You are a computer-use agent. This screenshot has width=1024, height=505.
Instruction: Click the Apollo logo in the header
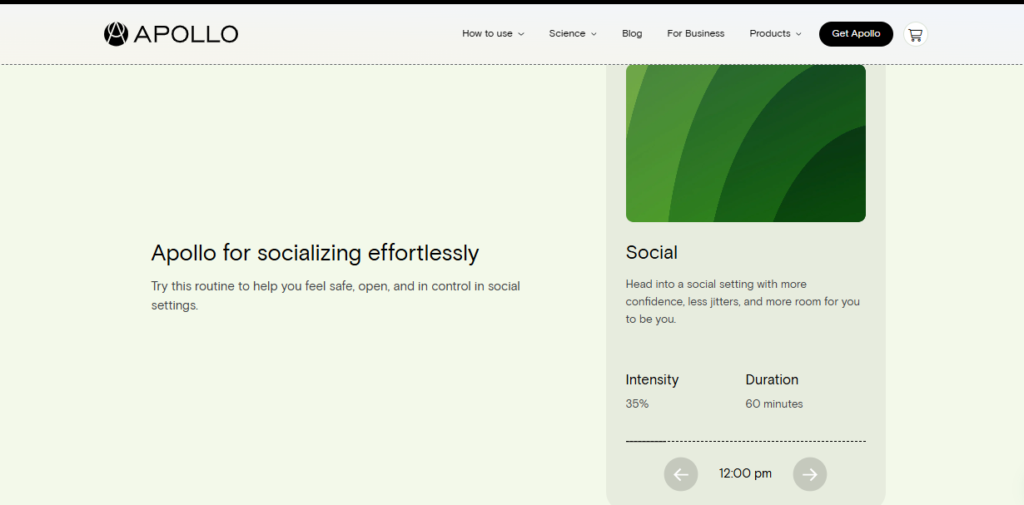pyautogui.click(x=171, y=34)
